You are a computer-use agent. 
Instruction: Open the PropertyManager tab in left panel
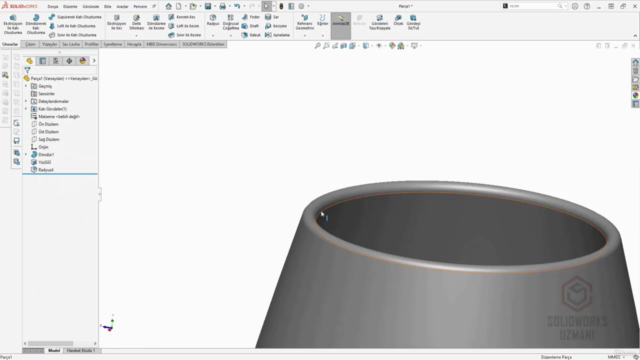click(42, 61)
